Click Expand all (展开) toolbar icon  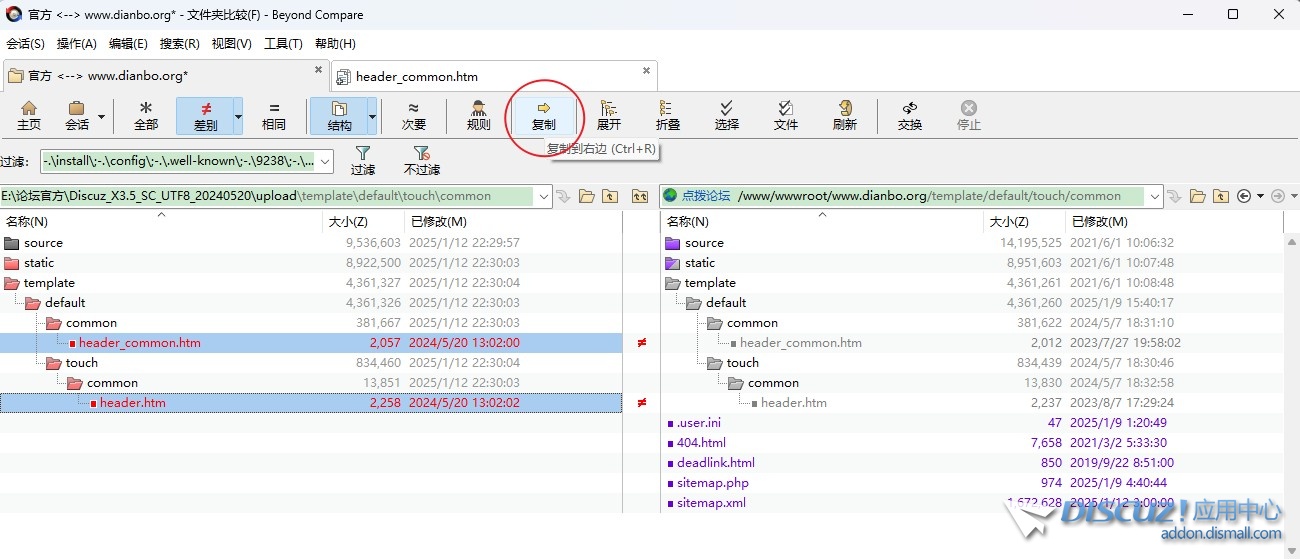click(608, 116)
